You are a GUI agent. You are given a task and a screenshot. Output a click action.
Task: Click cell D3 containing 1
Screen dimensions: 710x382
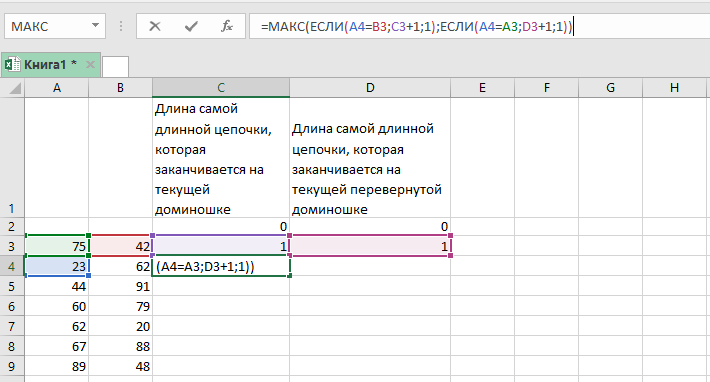(x=370, y=246)
